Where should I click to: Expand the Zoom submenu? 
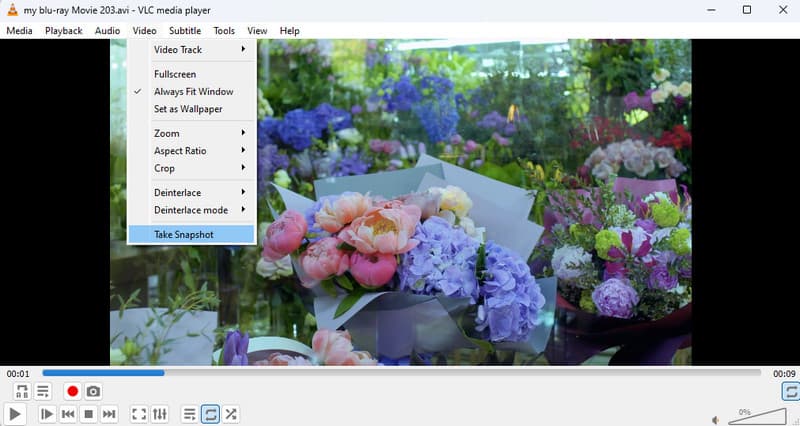191,133
